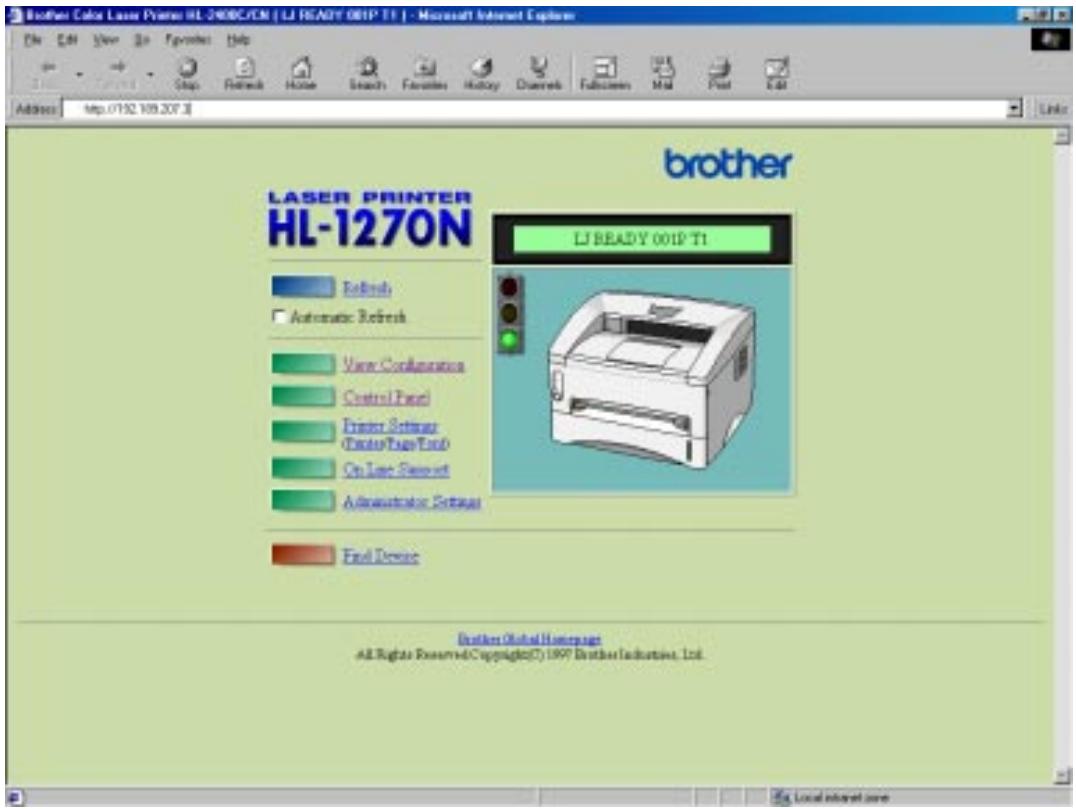This screenshot has height=809, width=1076.
Task: Click green button beside Printer Settings
Action: [x=303, y=432]
